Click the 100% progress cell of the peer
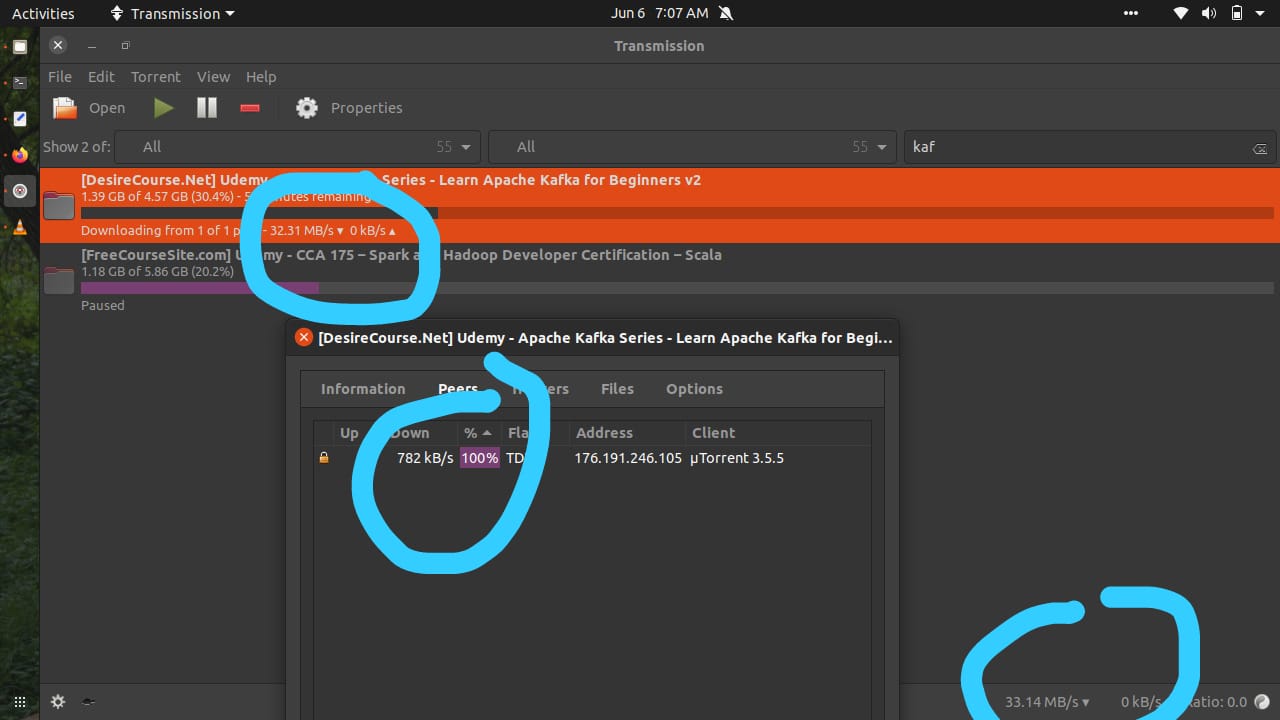1280x720 pixels. pyautogui.click(x=480, y=458)
